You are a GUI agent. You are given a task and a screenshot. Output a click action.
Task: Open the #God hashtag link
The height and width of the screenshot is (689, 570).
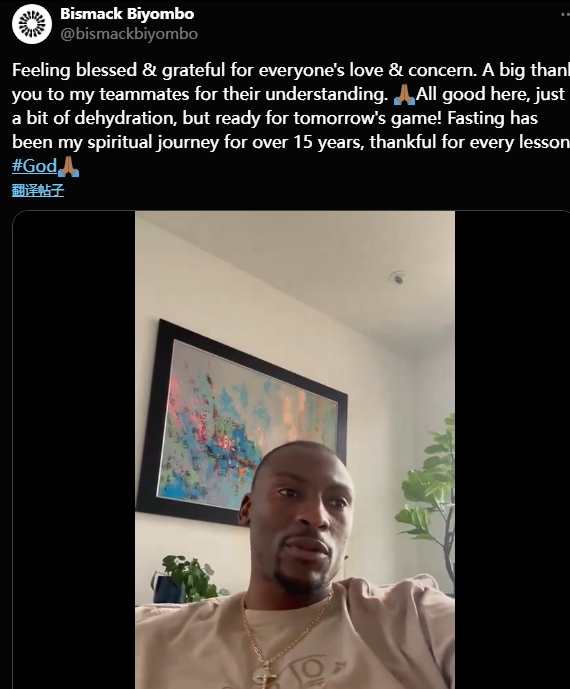click(34, 166)
